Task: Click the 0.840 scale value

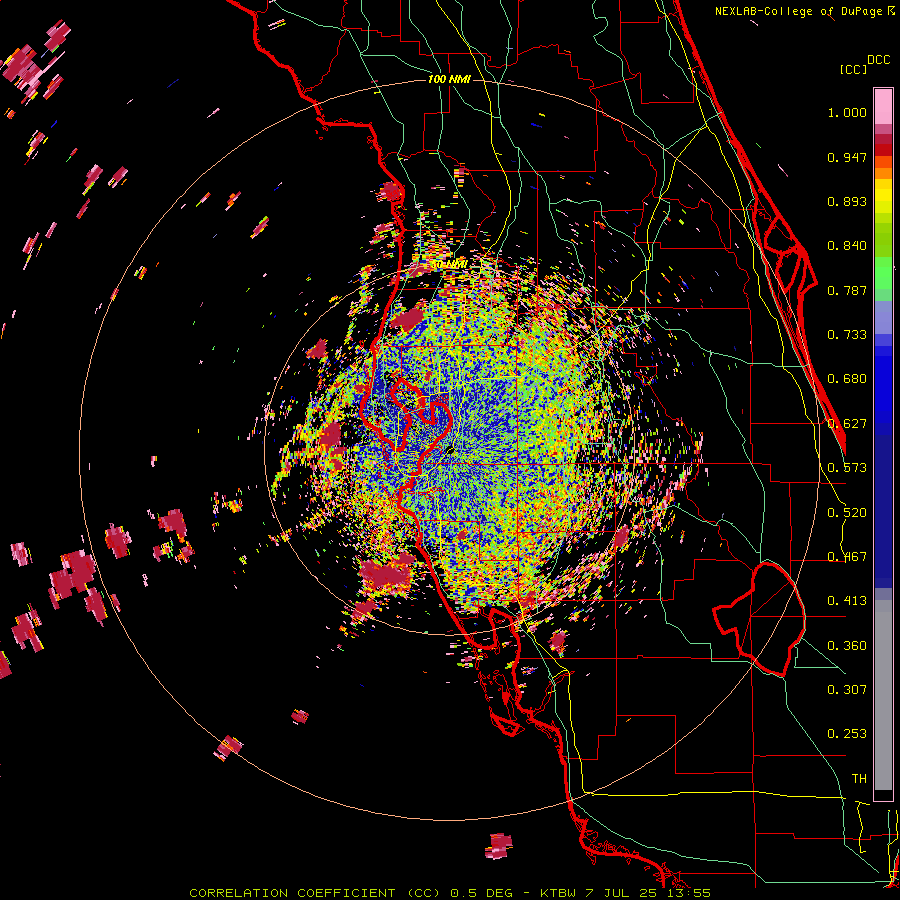Action: pyautogui.click(x=847, y=246)
